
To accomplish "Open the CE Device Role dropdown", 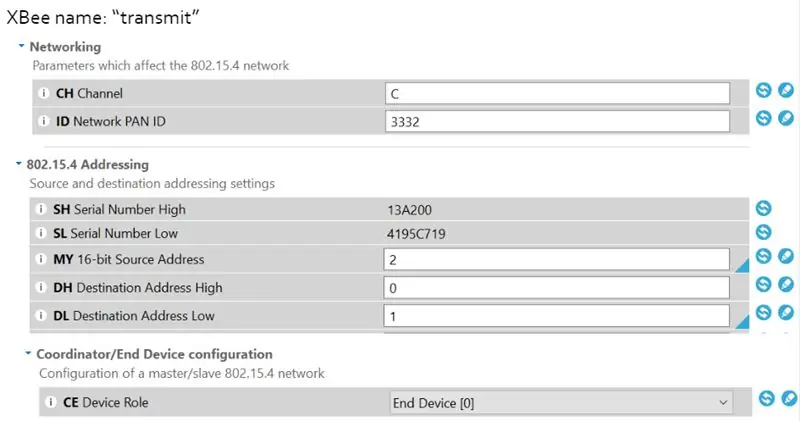I will (x=561, y=403).
